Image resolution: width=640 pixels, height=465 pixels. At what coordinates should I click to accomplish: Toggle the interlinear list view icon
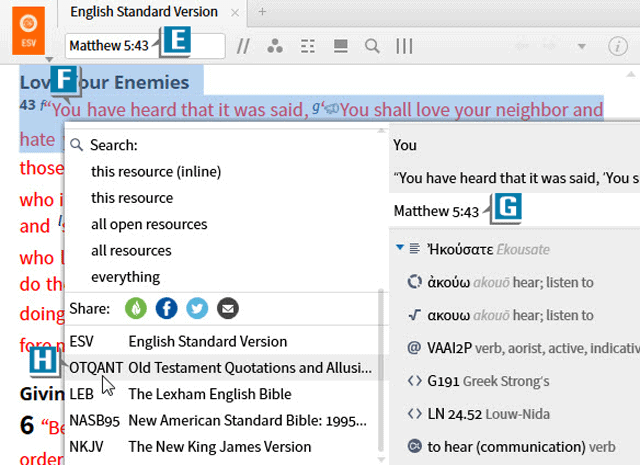coord(308,46)
